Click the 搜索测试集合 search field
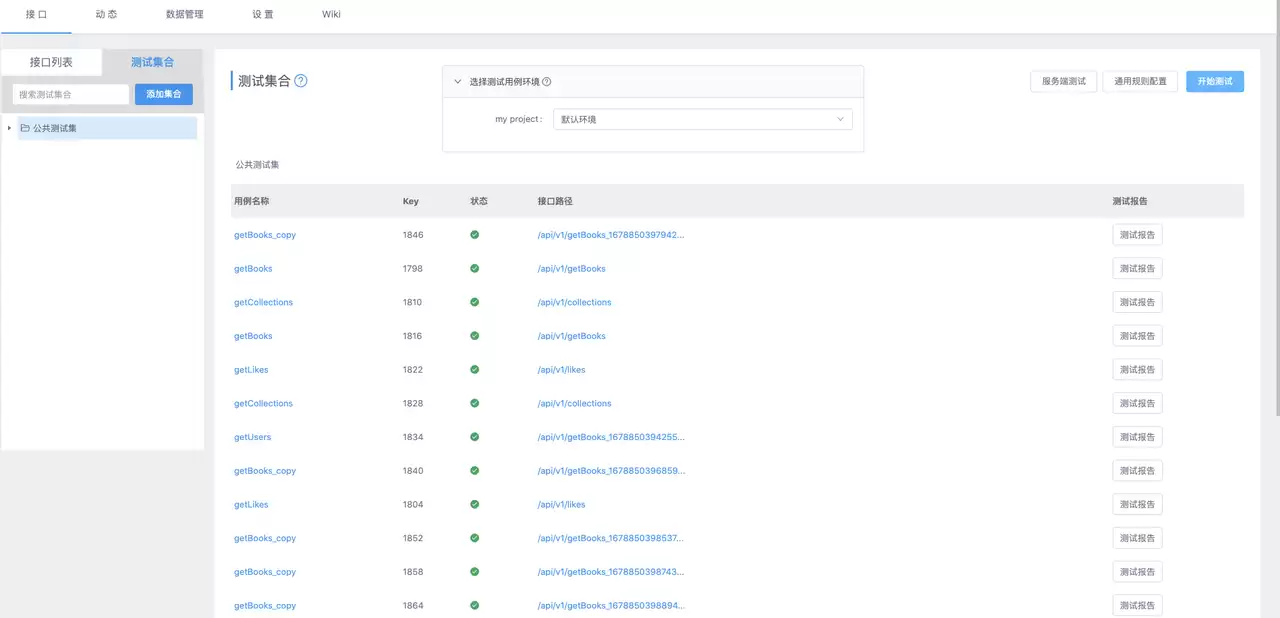The width and height of the screenshot is (1280, 618). tap(71, 94)
